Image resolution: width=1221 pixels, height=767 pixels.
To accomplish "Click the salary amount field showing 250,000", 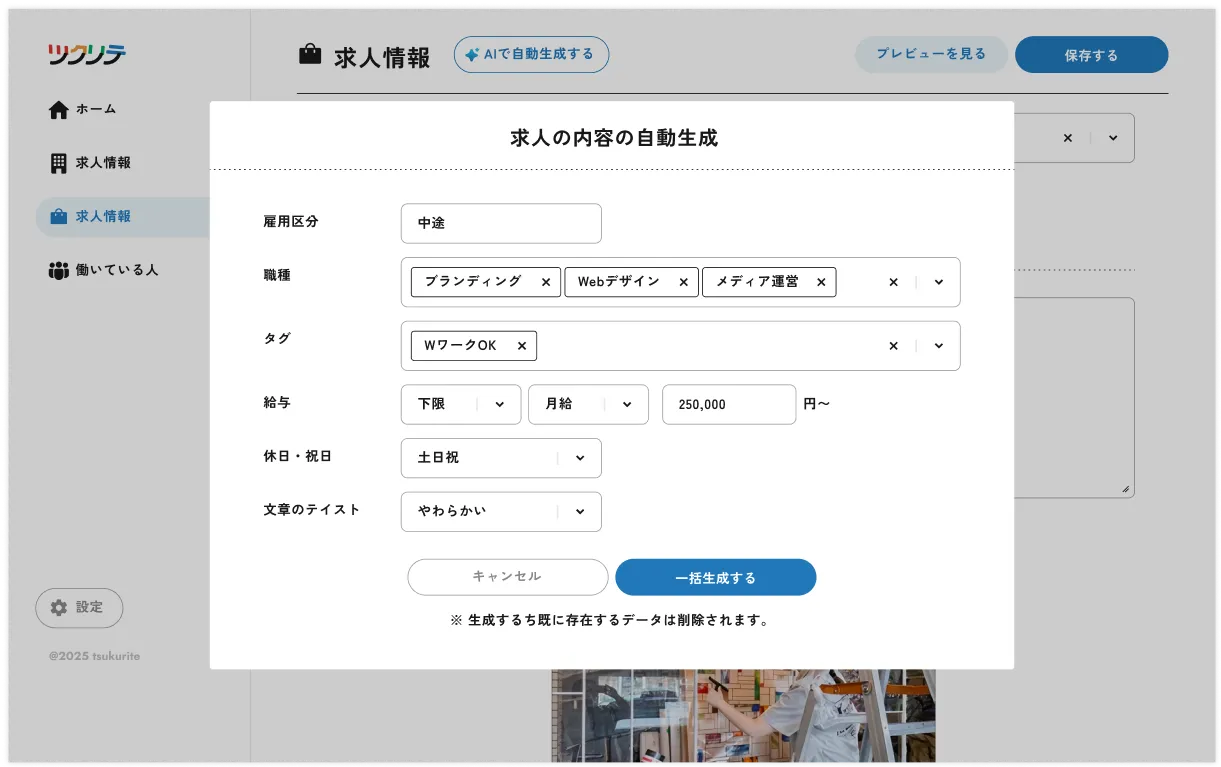I will coord(729,404).
